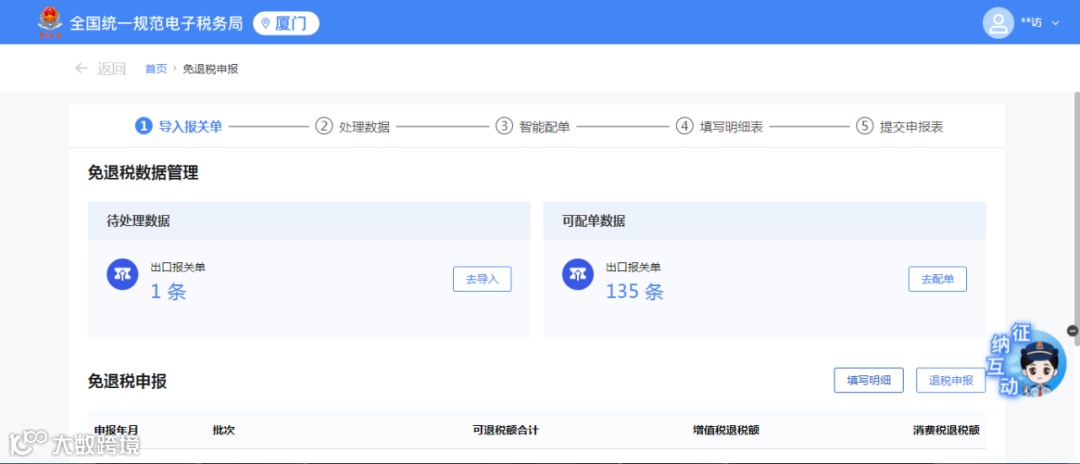Viewport: 1080px width, 464px height.
Task: Collapse the 征纳互动 widget with minus icon
Action: point(1072,330)
